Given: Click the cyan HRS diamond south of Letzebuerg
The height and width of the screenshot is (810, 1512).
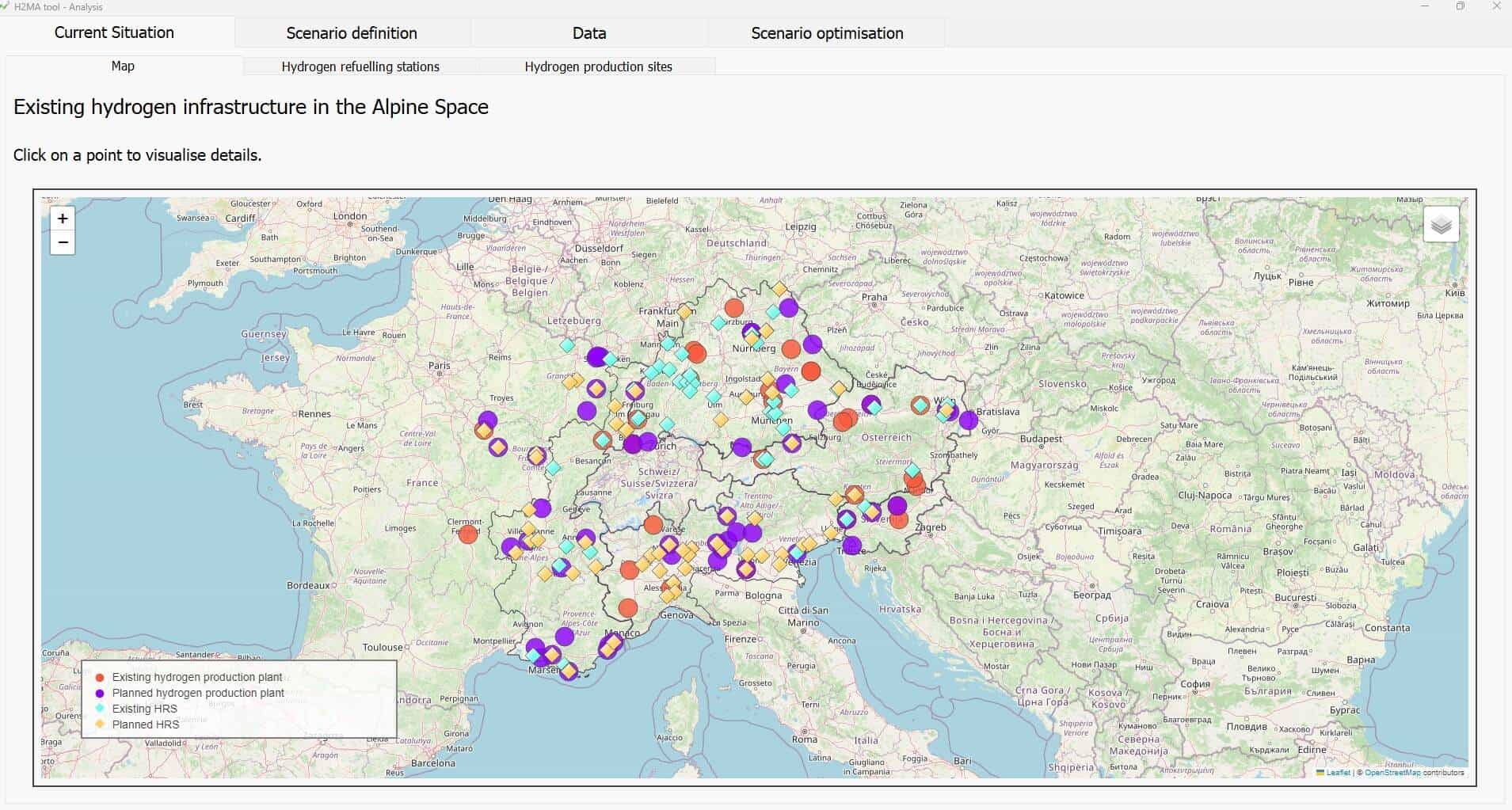Looking at the screenshot, I should tap(567, 345).
